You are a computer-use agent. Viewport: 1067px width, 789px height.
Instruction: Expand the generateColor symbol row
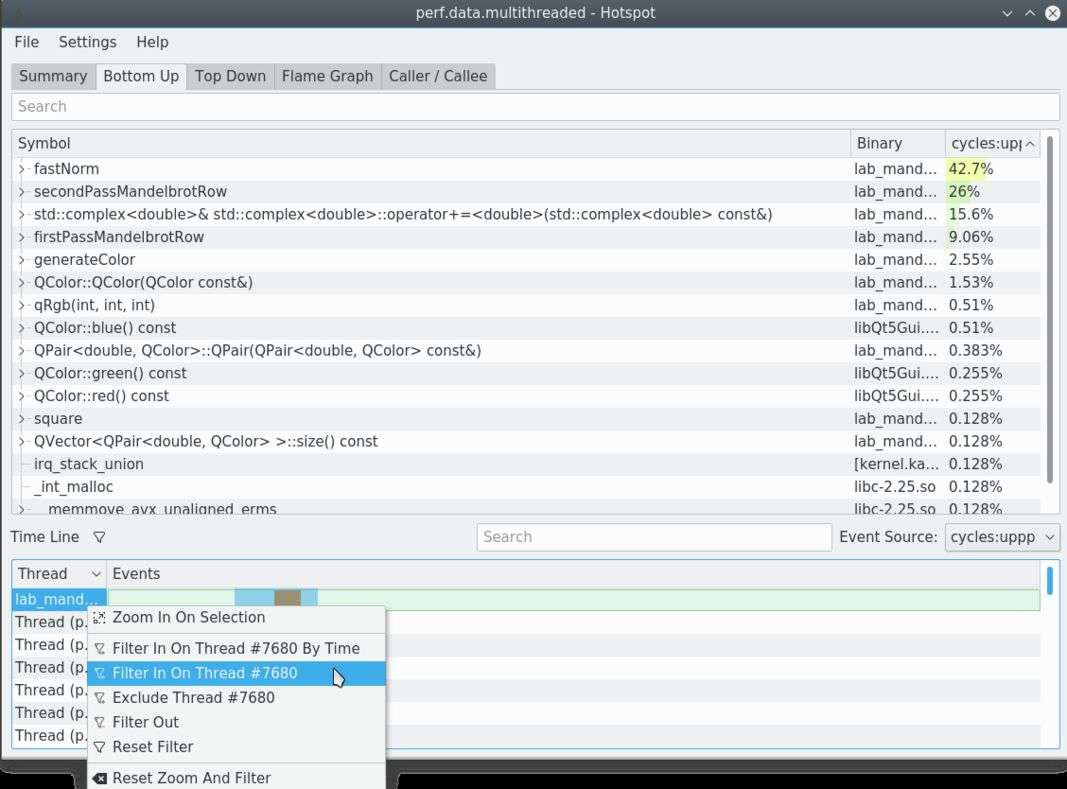[22, 260]
